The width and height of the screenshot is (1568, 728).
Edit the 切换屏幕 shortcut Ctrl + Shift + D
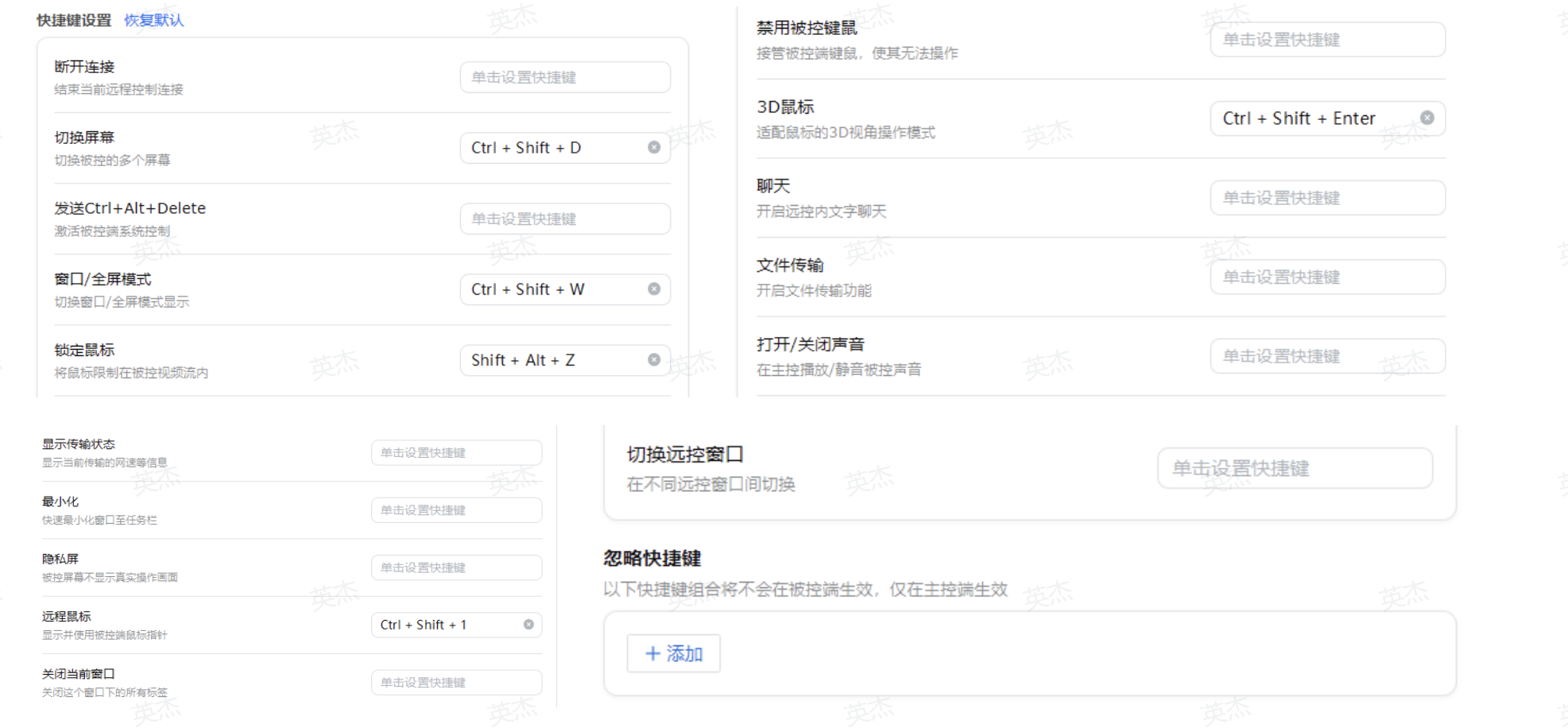pos(552,148)
